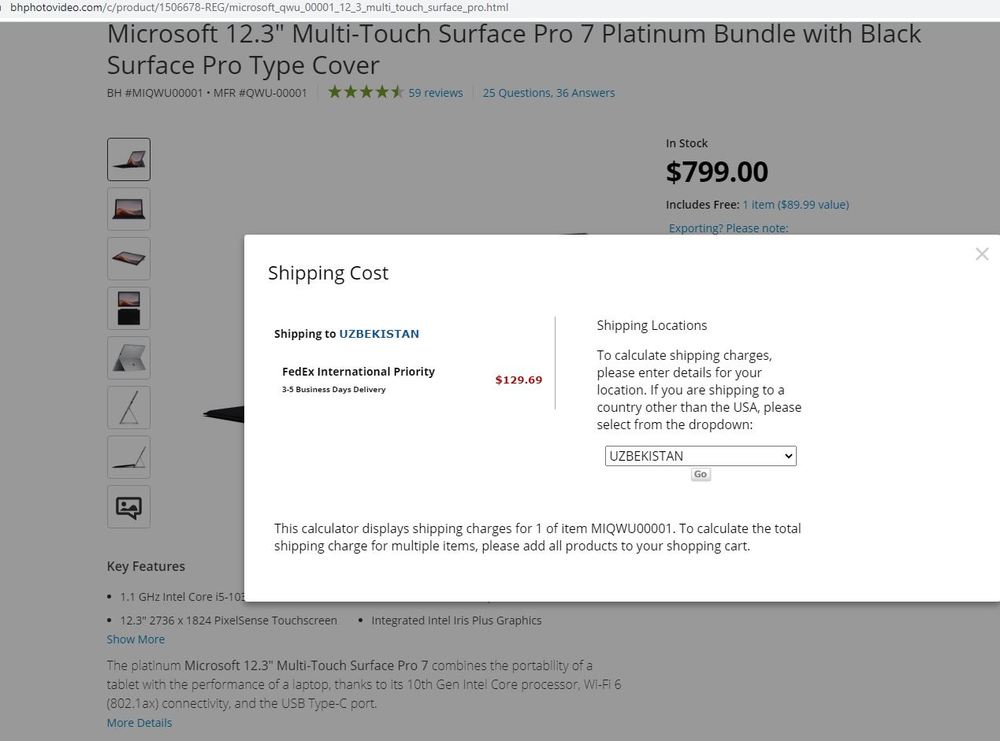Screen dimensions: 1000x741
Task: Expand More Details in description
Action: click(x=139, y=722)
